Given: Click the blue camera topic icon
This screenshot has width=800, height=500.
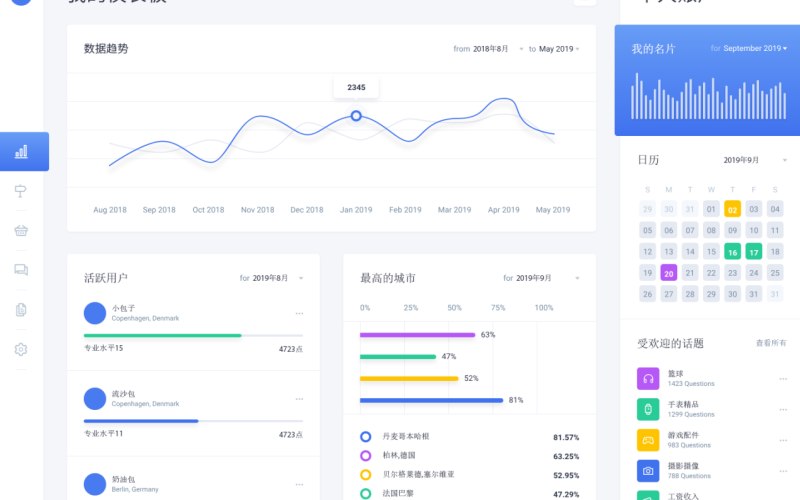Looking at the screenshot, I should point(648,471).
